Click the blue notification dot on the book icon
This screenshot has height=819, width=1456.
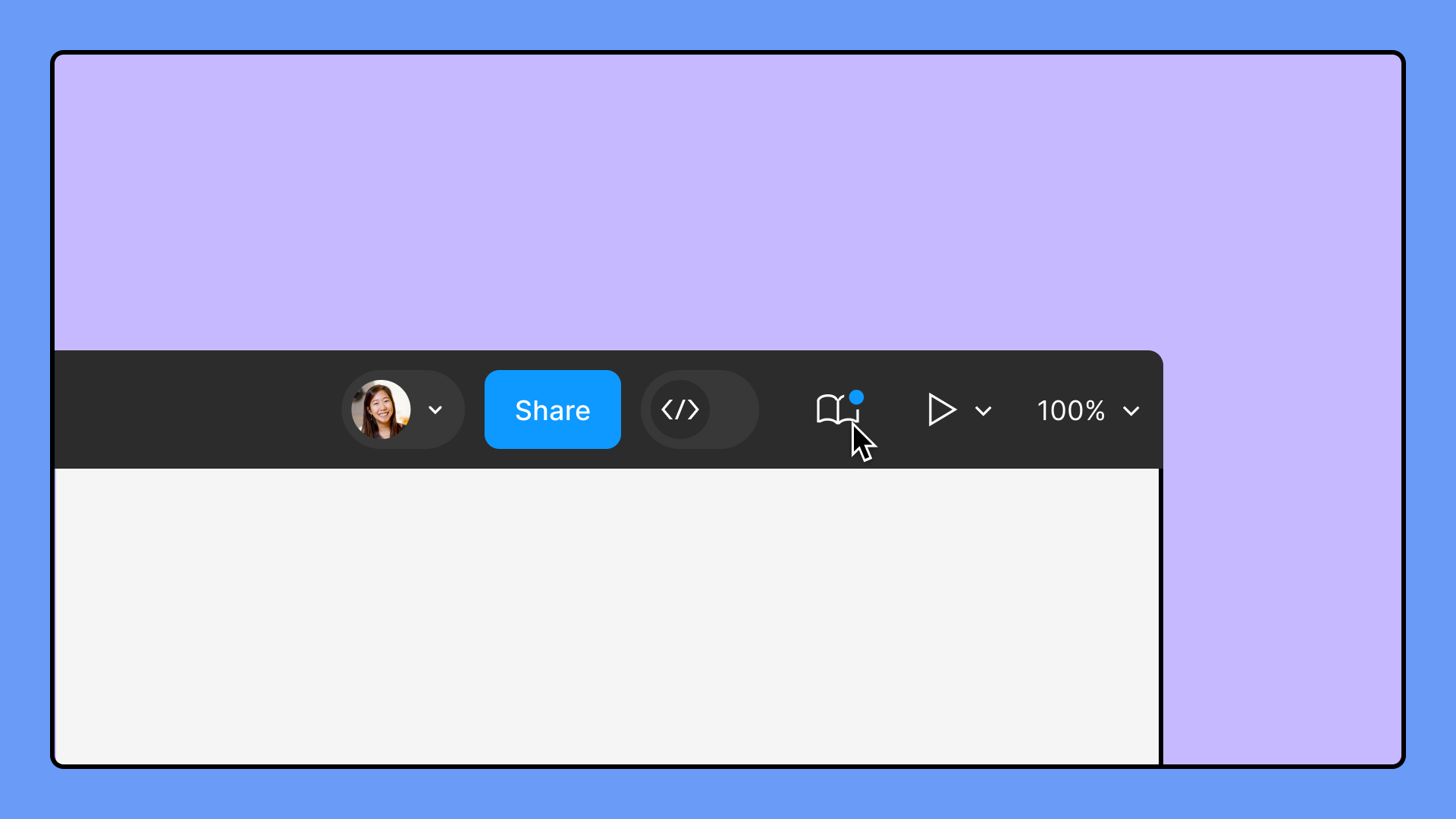click(857, 397)
